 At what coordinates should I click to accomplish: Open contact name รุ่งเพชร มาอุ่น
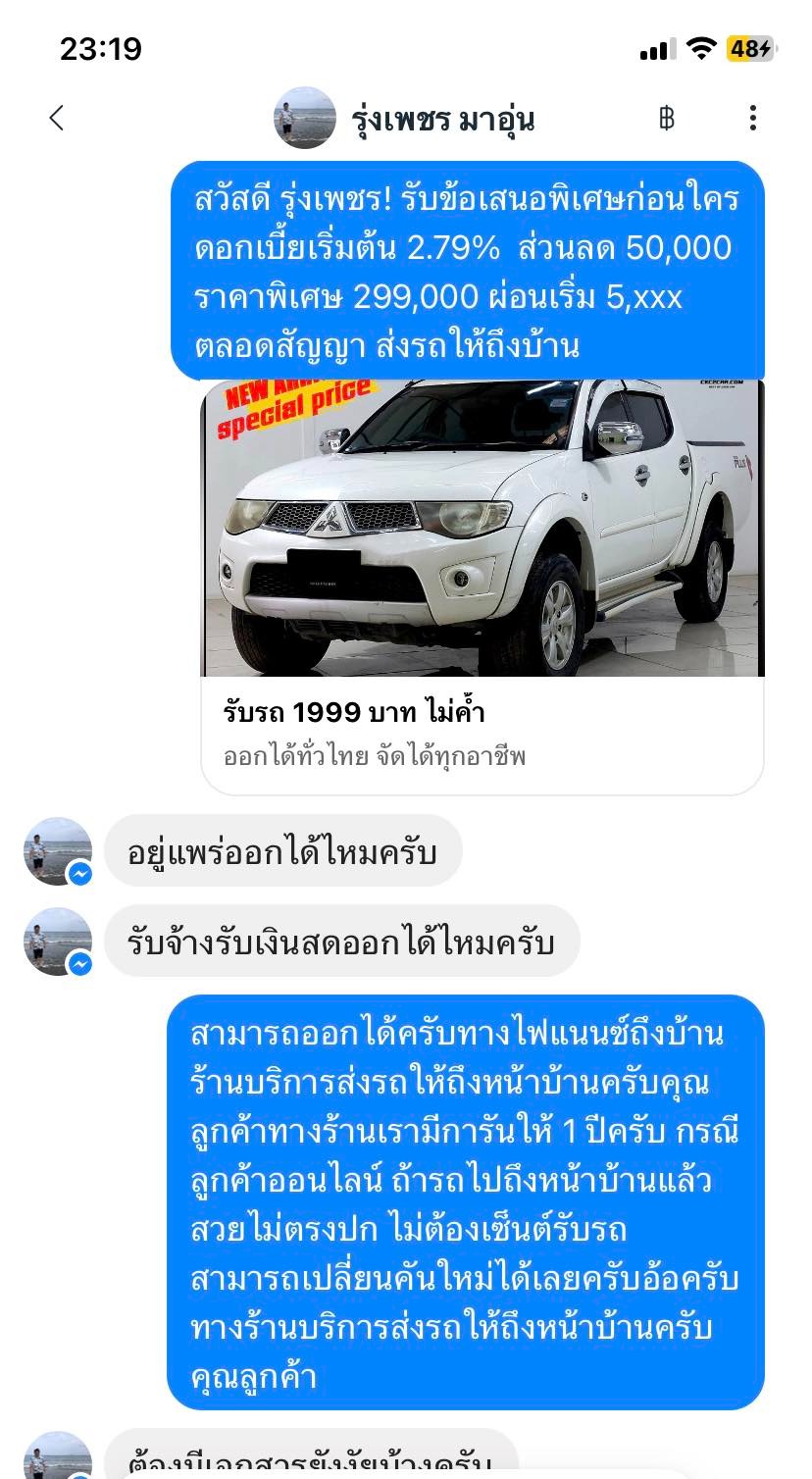pyautogui.click(x=443, y=120)
